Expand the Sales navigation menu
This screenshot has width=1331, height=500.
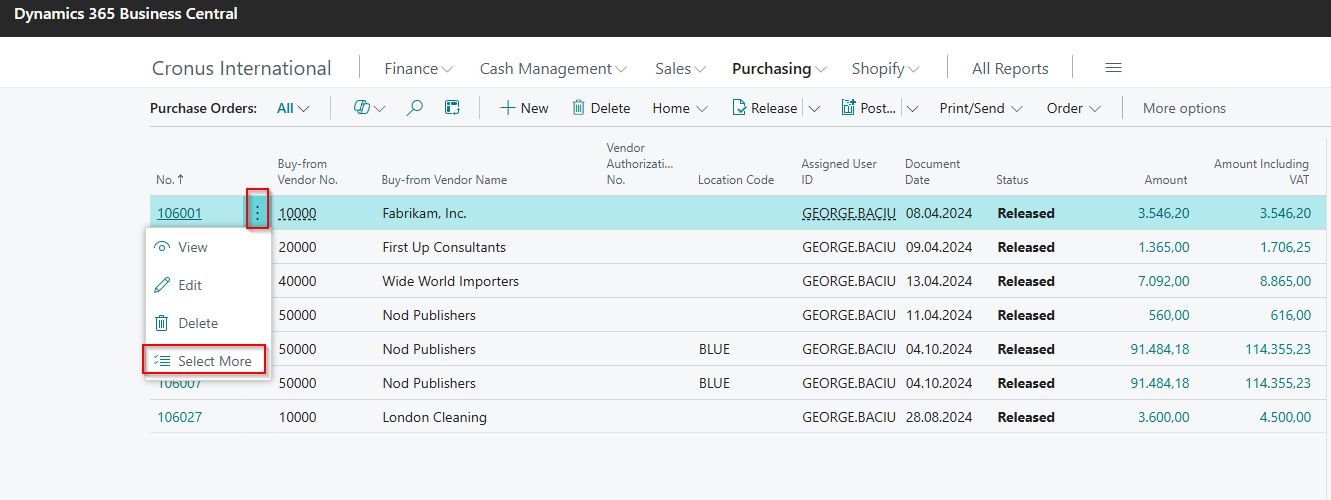click(x=680, y=68)
